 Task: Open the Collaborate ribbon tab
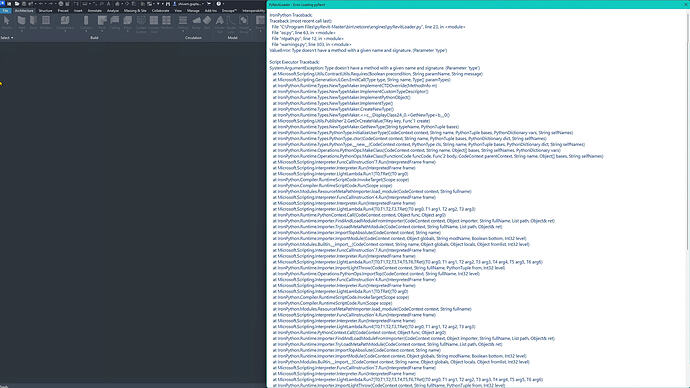point(160,11)
